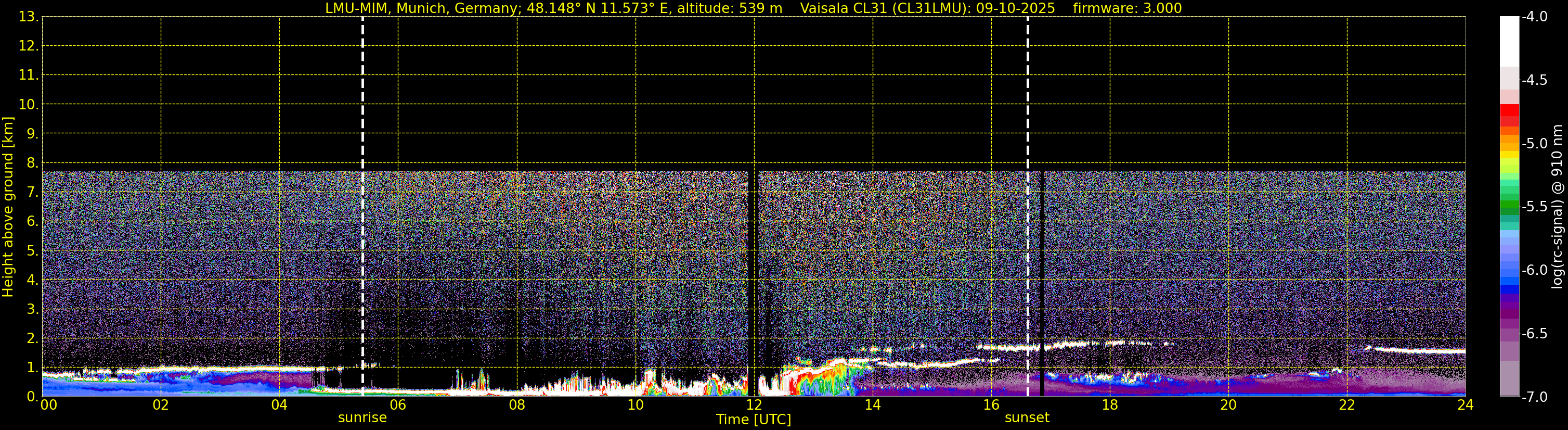1568x430 pixels.
Task: Select the log(rc-signal) @ 910 nm label
Action: pos(1558,207)
